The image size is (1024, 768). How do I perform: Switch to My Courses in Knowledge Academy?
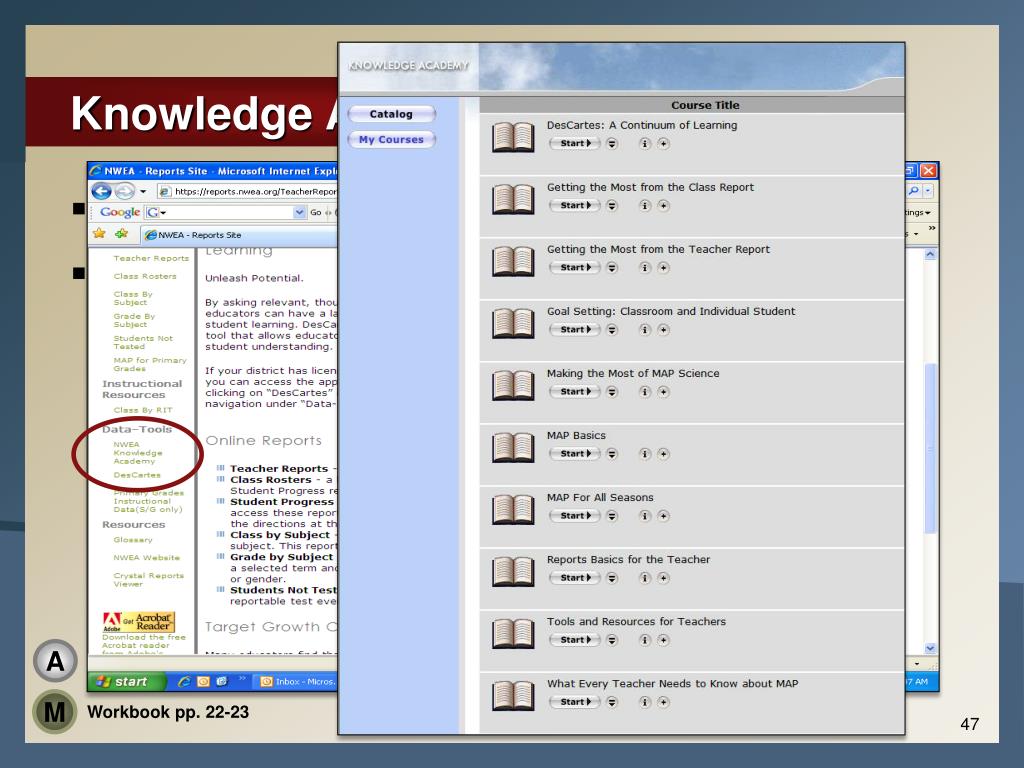coord(391,140)
